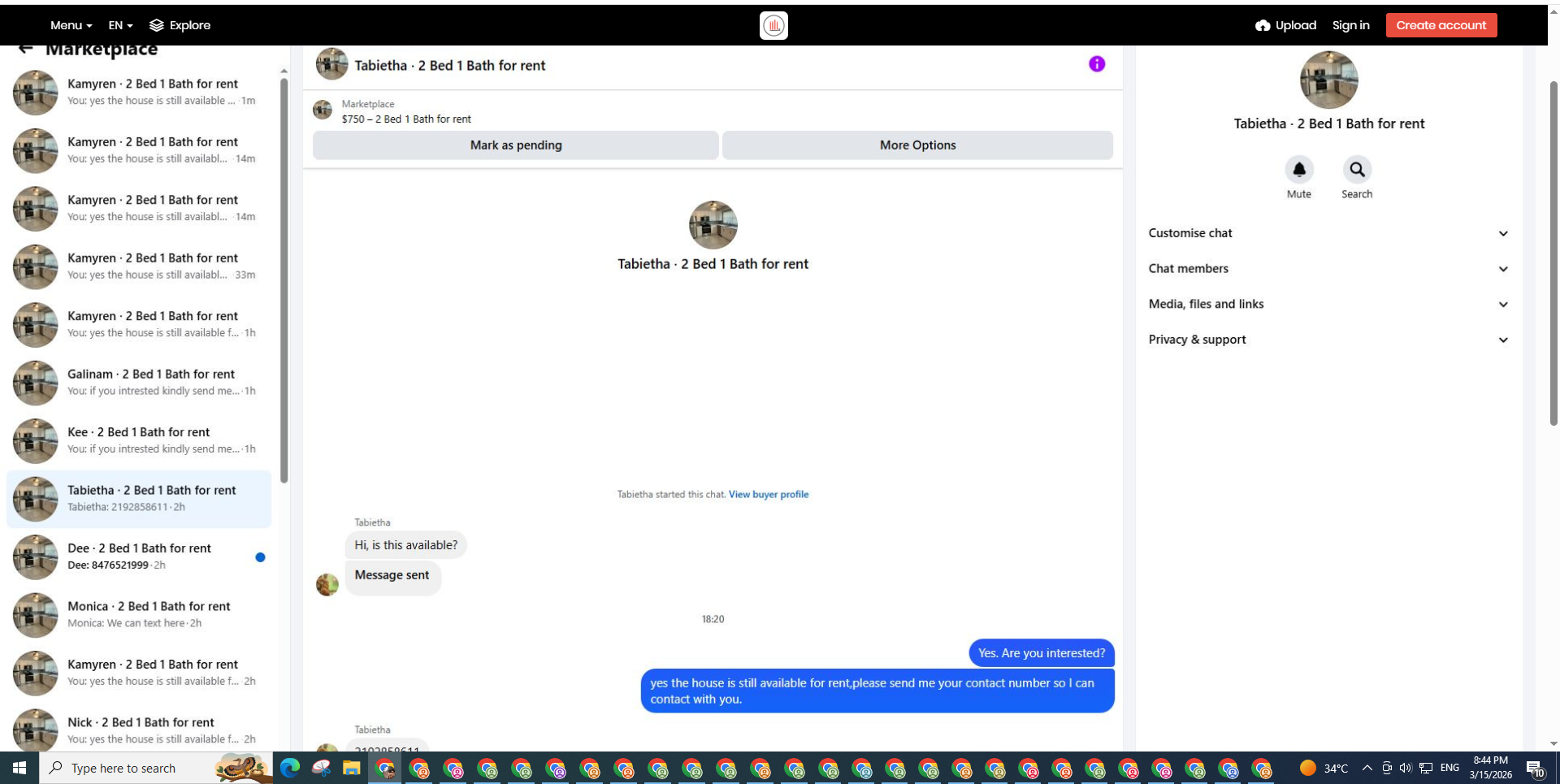Open the Menu dropdown in top bar

pyautogui.click(x=71, y=25)
